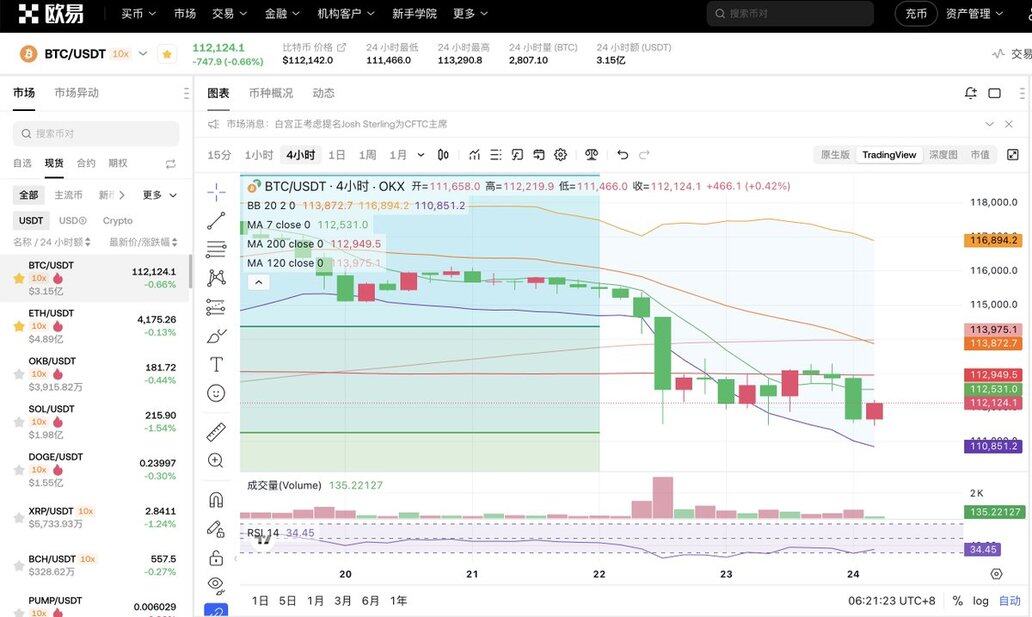Select the brush drawing tool
This screenshot has width=1032, height=617.
216,336
